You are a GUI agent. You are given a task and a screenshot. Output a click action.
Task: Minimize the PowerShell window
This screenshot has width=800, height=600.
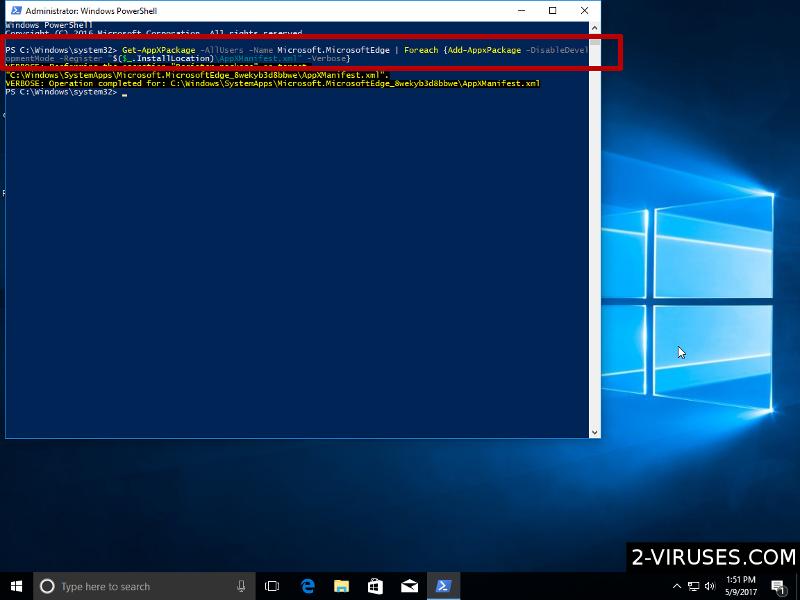[x=521, y=11]
